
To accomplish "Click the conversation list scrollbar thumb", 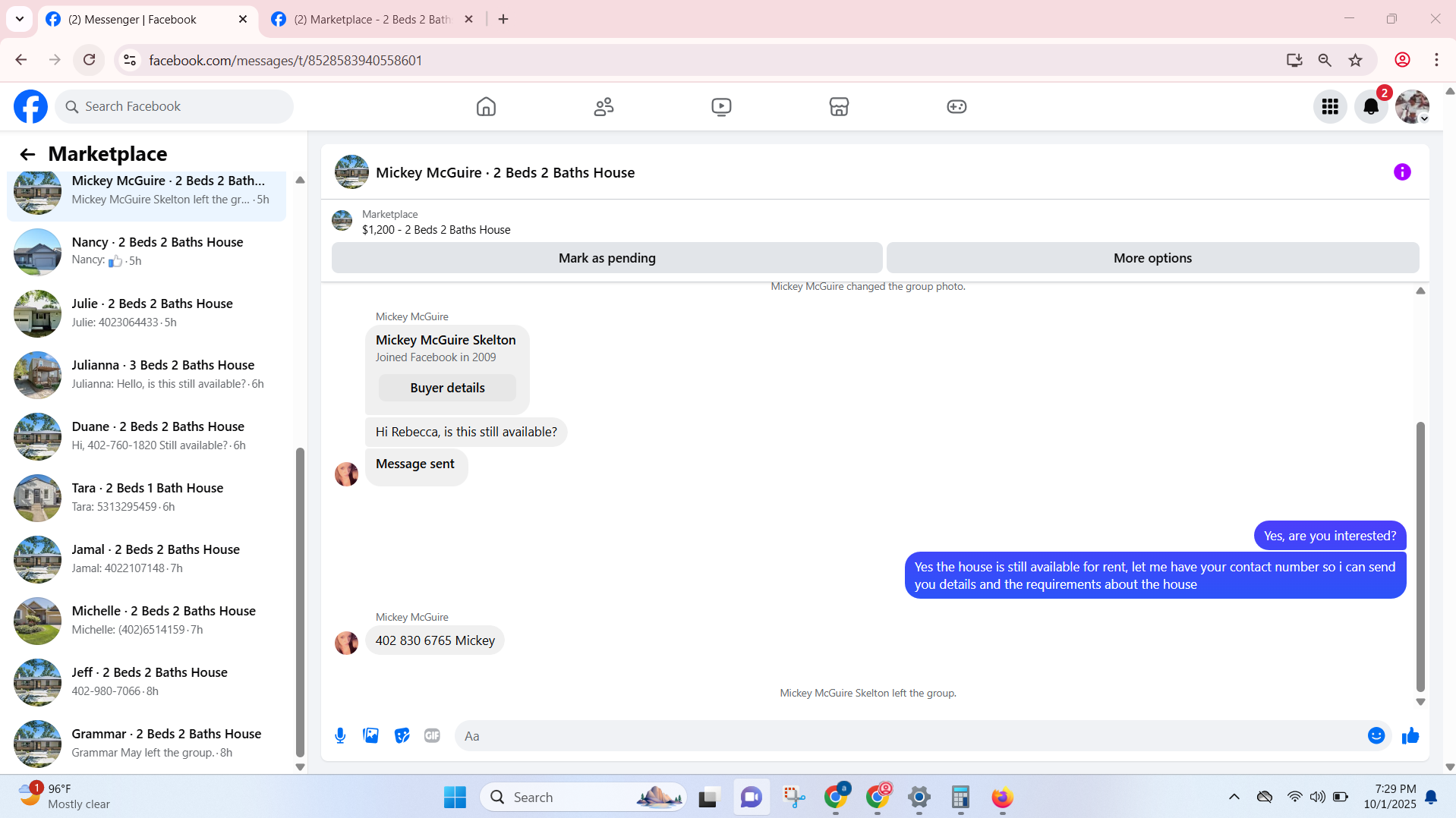I will click(x=300, y=602).
